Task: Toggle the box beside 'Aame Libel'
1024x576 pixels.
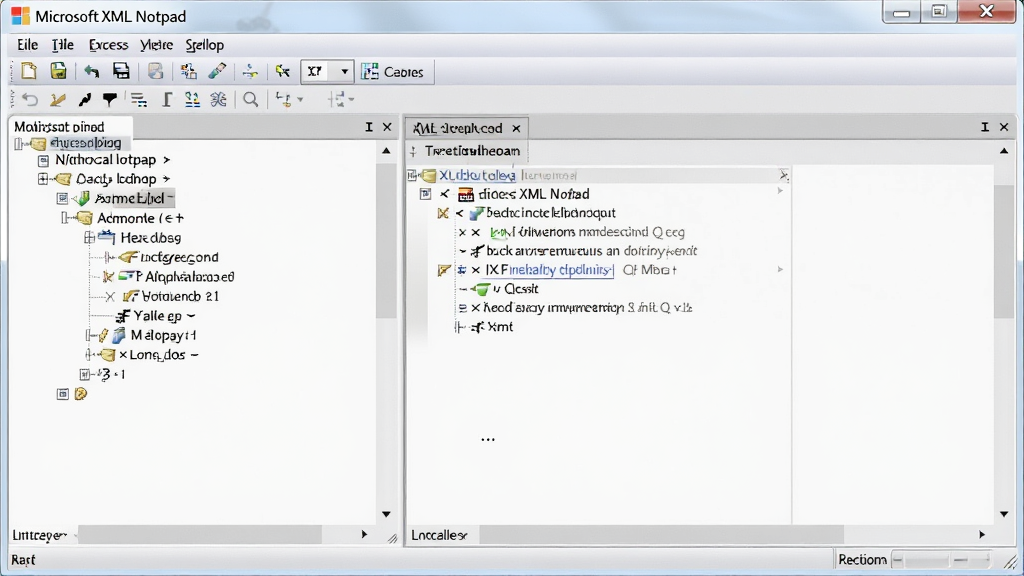Action: pyautogui.click(x=63, y=199)
